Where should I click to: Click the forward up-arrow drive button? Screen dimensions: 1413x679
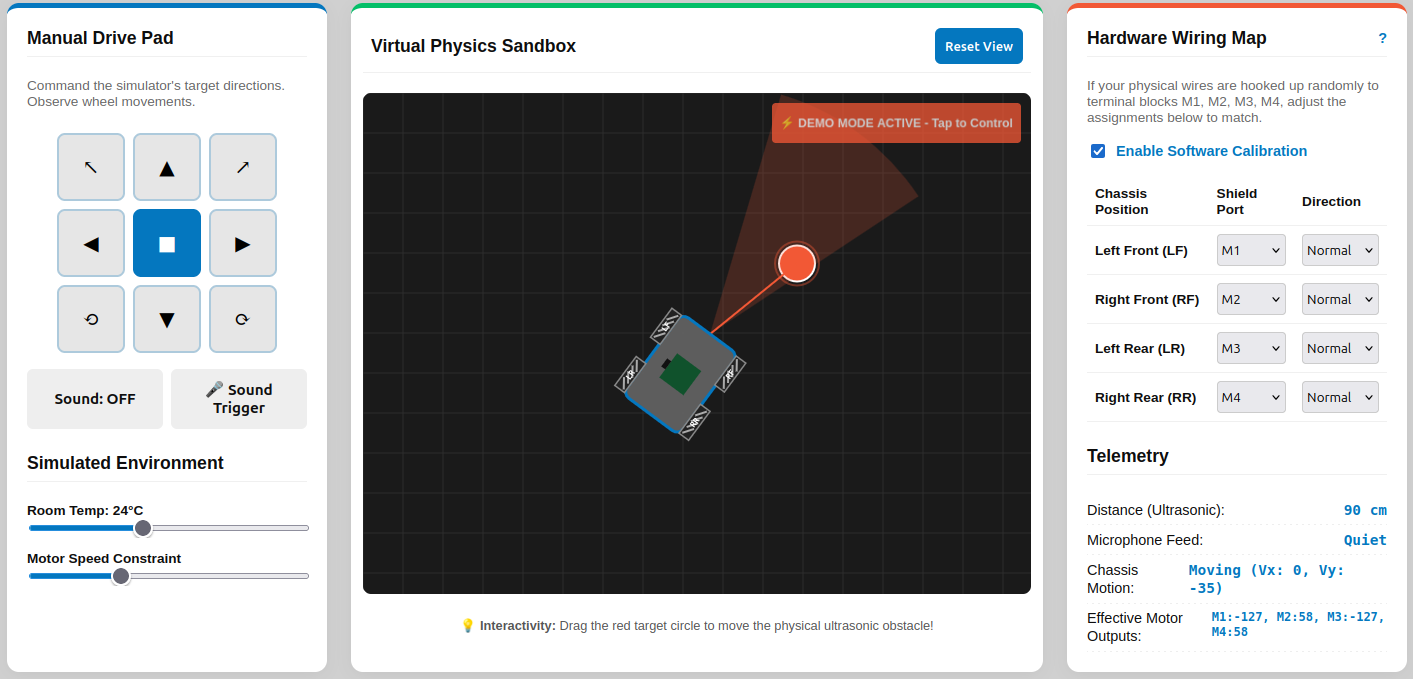[x=167, y=167]
